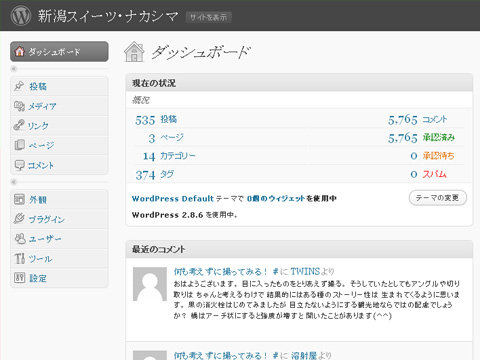480x360 pixels.
Task: Open the 溶射屋 commenter name link
Action: (304, 356)
